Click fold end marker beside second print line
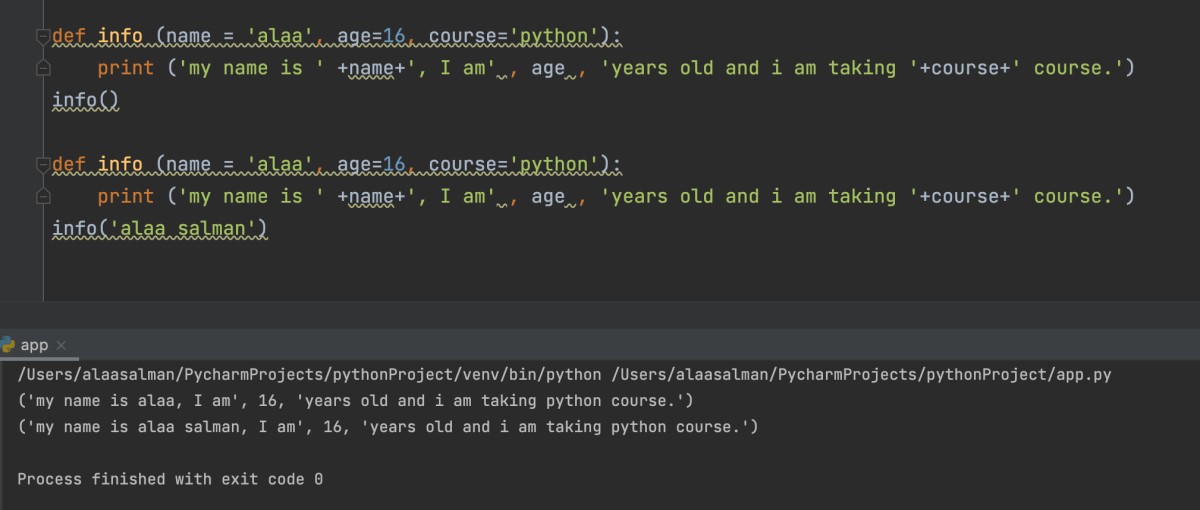Viewport: 1200px width, 510px height. click(43, 197)
